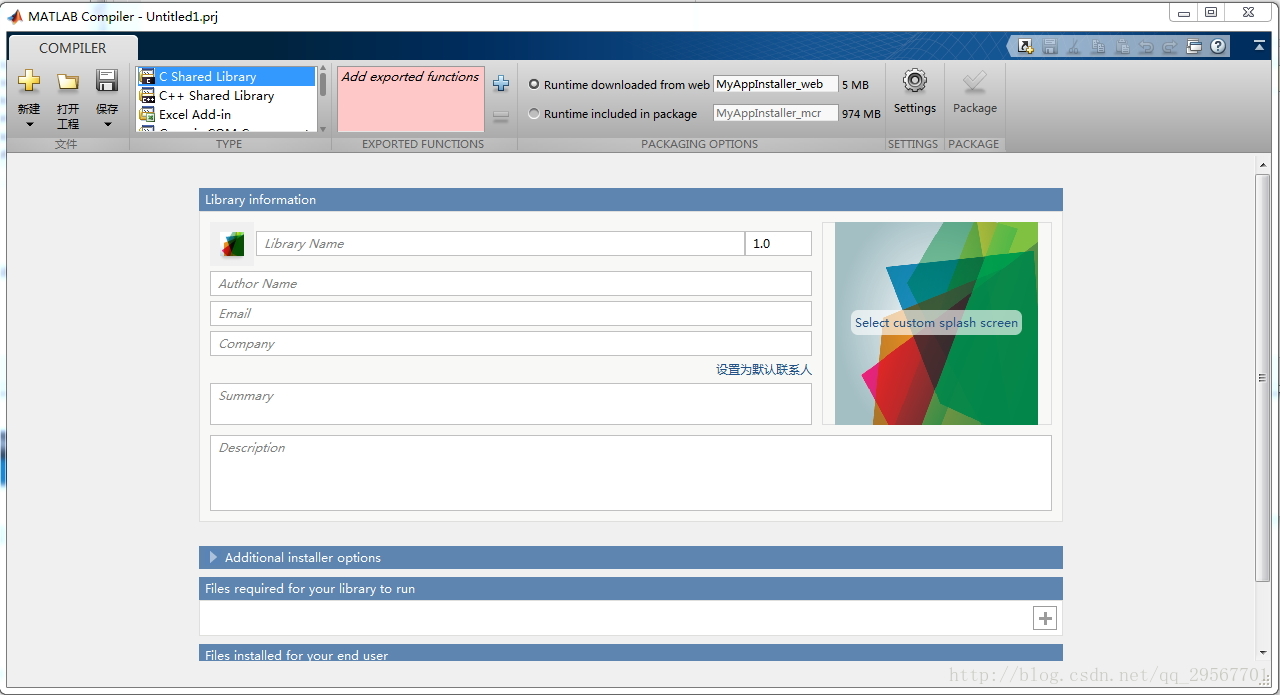Click the Library Name field
1280x695 pixels.
(501, 244)
